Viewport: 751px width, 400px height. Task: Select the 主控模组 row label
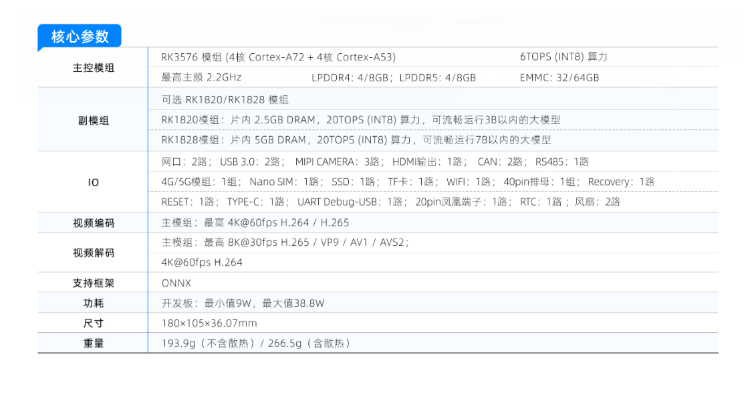click(93, 68)
